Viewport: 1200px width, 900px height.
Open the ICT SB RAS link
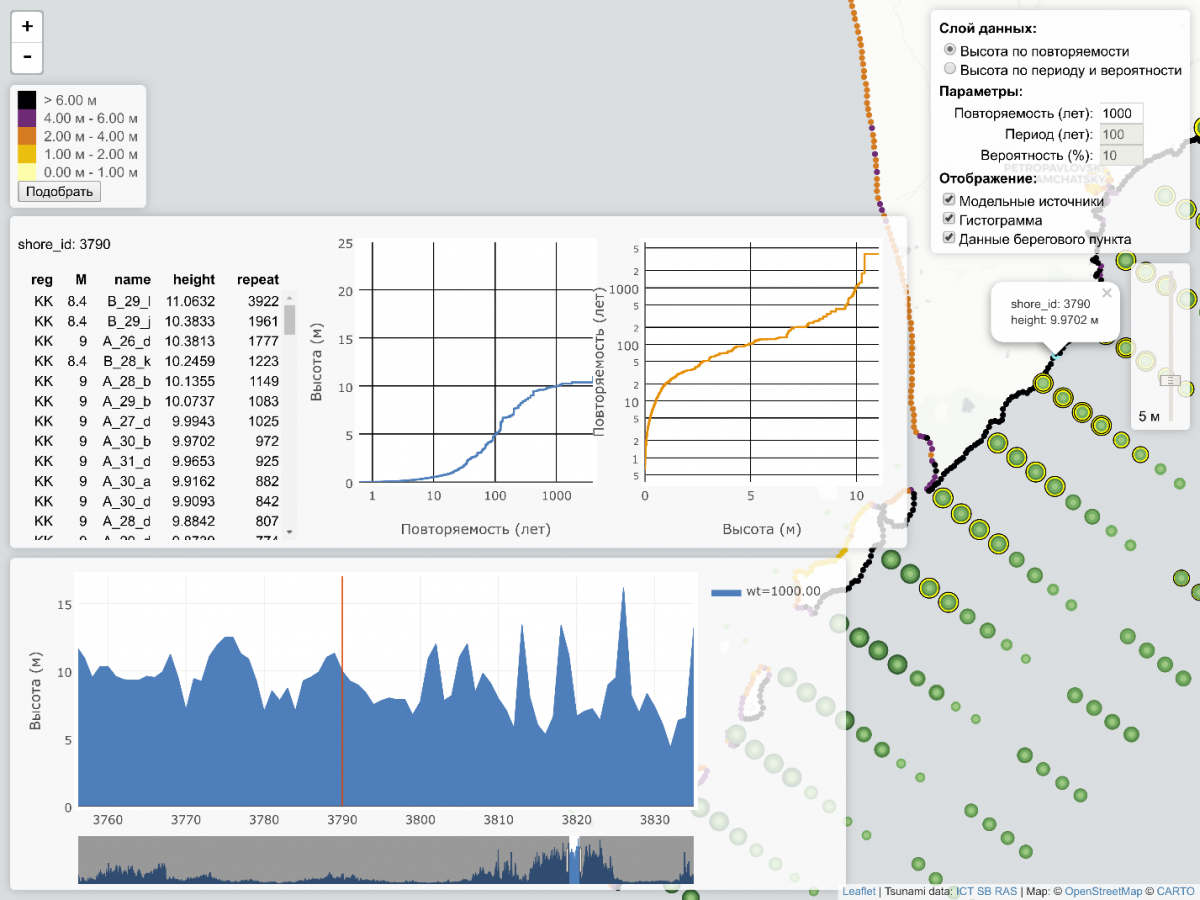(x=986, y=891)
